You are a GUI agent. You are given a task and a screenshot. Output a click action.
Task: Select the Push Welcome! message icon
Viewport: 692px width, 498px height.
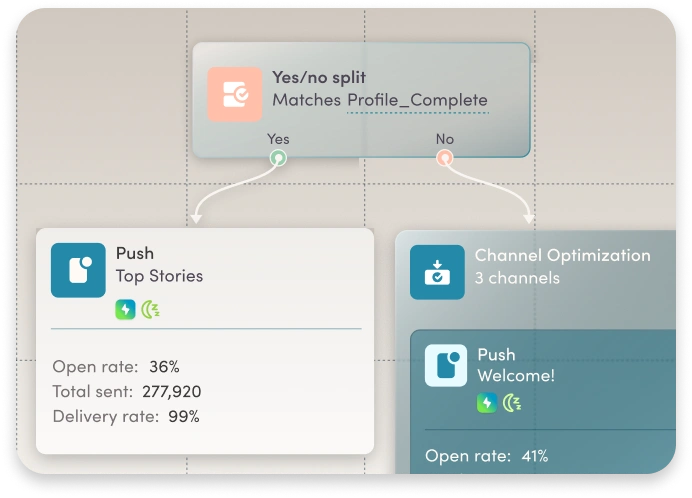click(445, 365)
